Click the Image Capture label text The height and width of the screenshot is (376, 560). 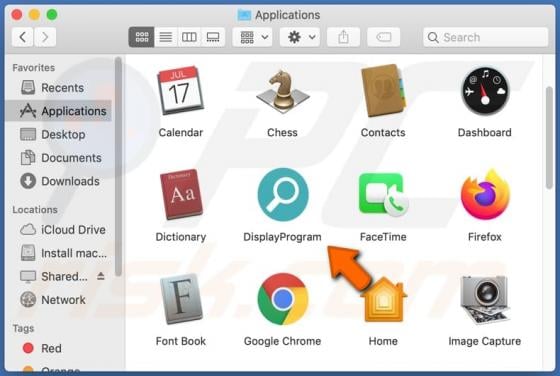tap(485, 341)
